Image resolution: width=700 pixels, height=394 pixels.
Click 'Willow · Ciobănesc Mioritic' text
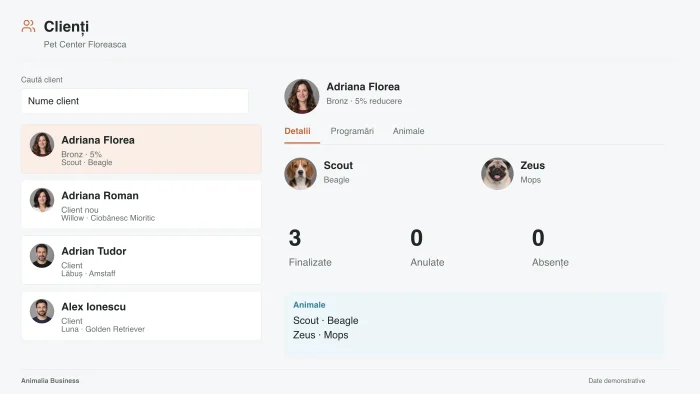click(108, 218)
